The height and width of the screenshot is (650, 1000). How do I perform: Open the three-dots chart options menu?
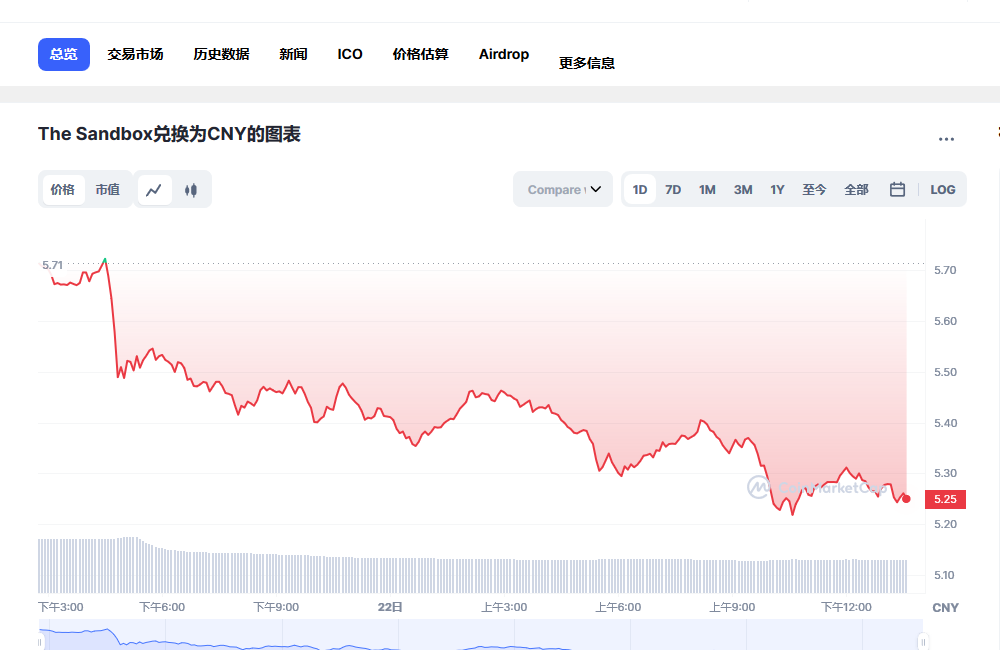coord(946,139)
